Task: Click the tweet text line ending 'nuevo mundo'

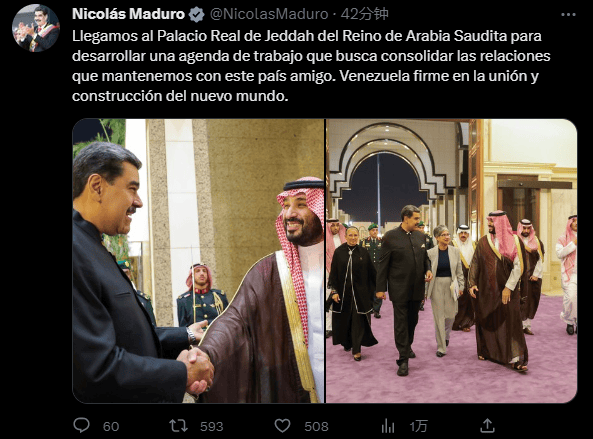Action: (x=180, y=96)
